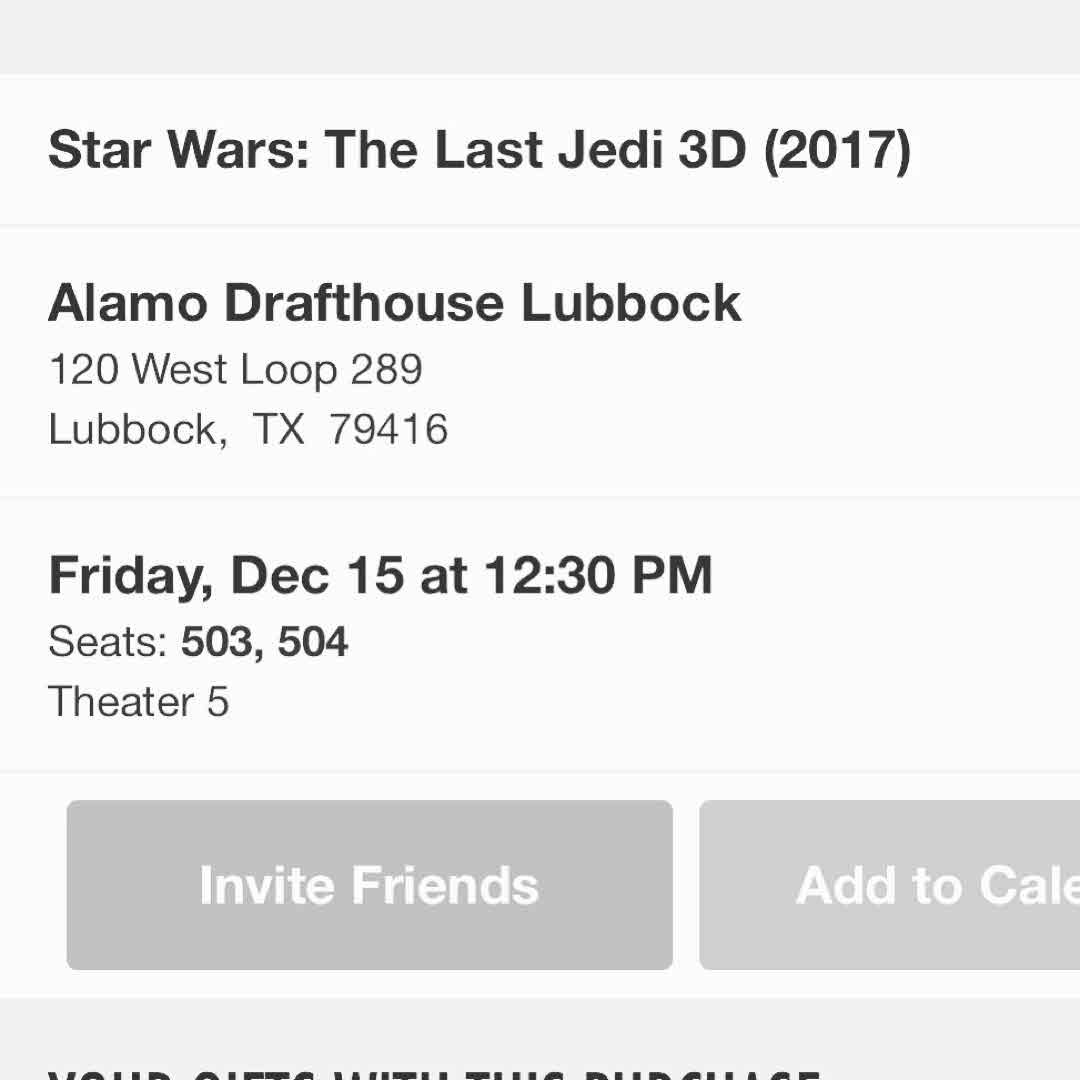The height and width of the screenshot is (1080, 1080).
Task: Tap the gray header bar above the title
Action: (540, 36)
